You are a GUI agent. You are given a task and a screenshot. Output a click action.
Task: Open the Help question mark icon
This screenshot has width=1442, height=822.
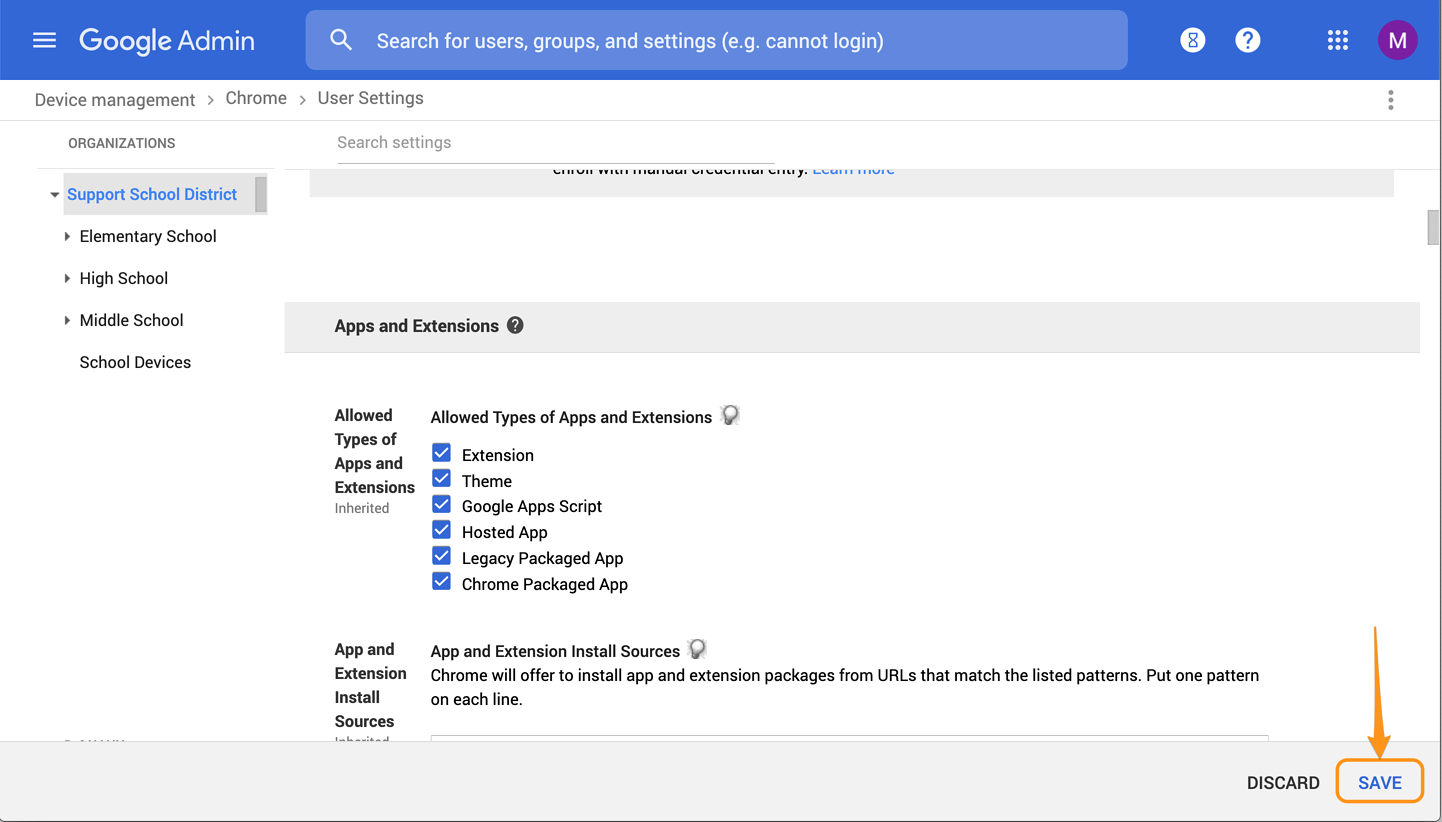tap(1247, 40)
